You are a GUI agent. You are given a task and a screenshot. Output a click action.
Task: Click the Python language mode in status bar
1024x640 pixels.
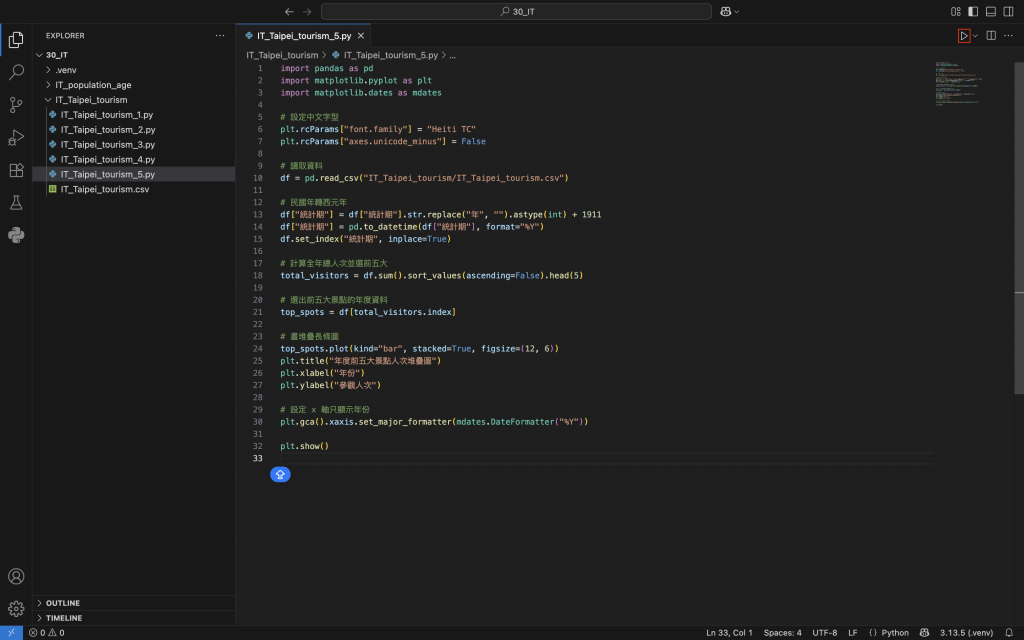[x=895, y=632]
